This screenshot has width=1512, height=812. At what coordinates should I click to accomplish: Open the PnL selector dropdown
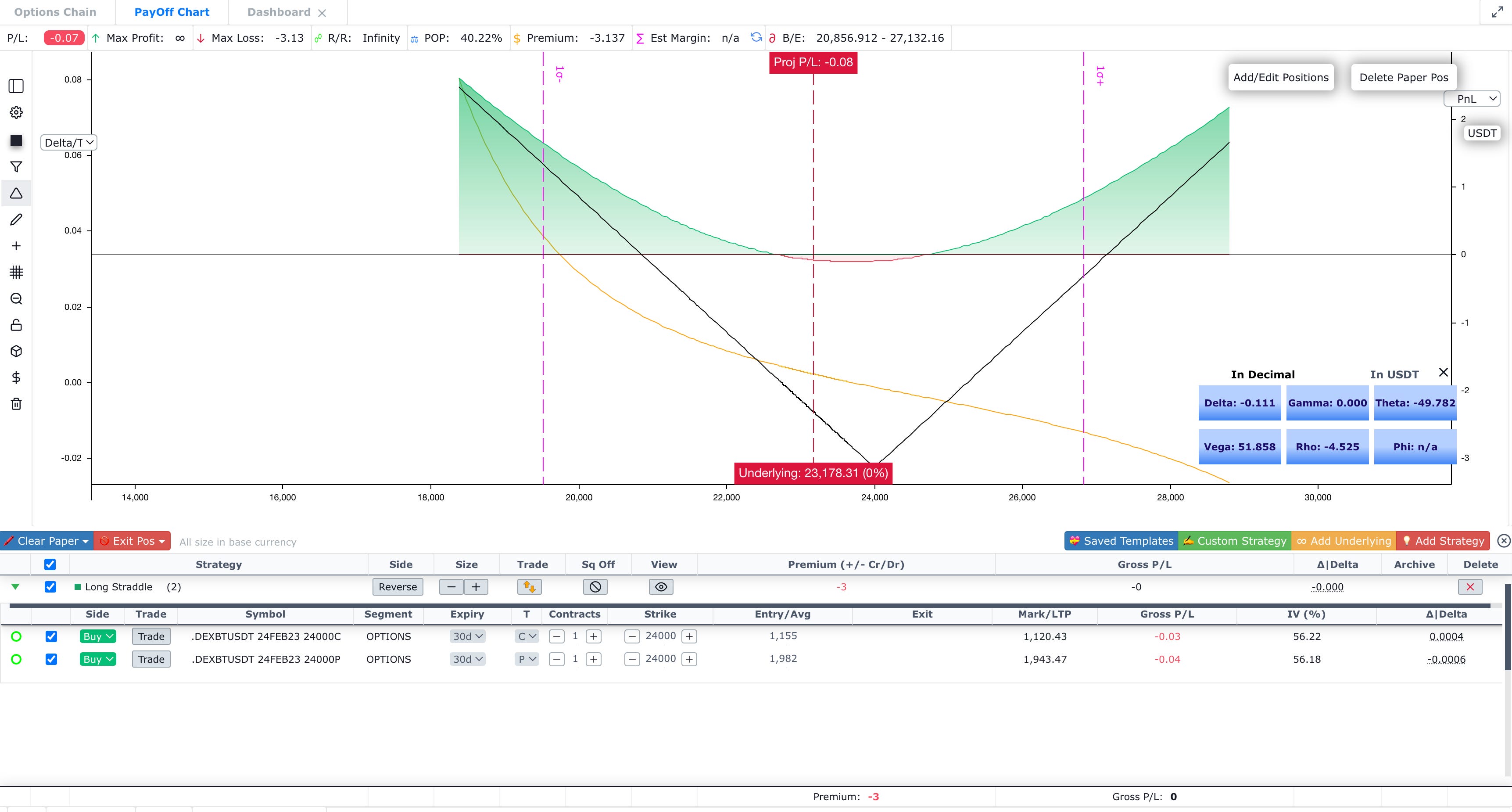click(1472, 99)
